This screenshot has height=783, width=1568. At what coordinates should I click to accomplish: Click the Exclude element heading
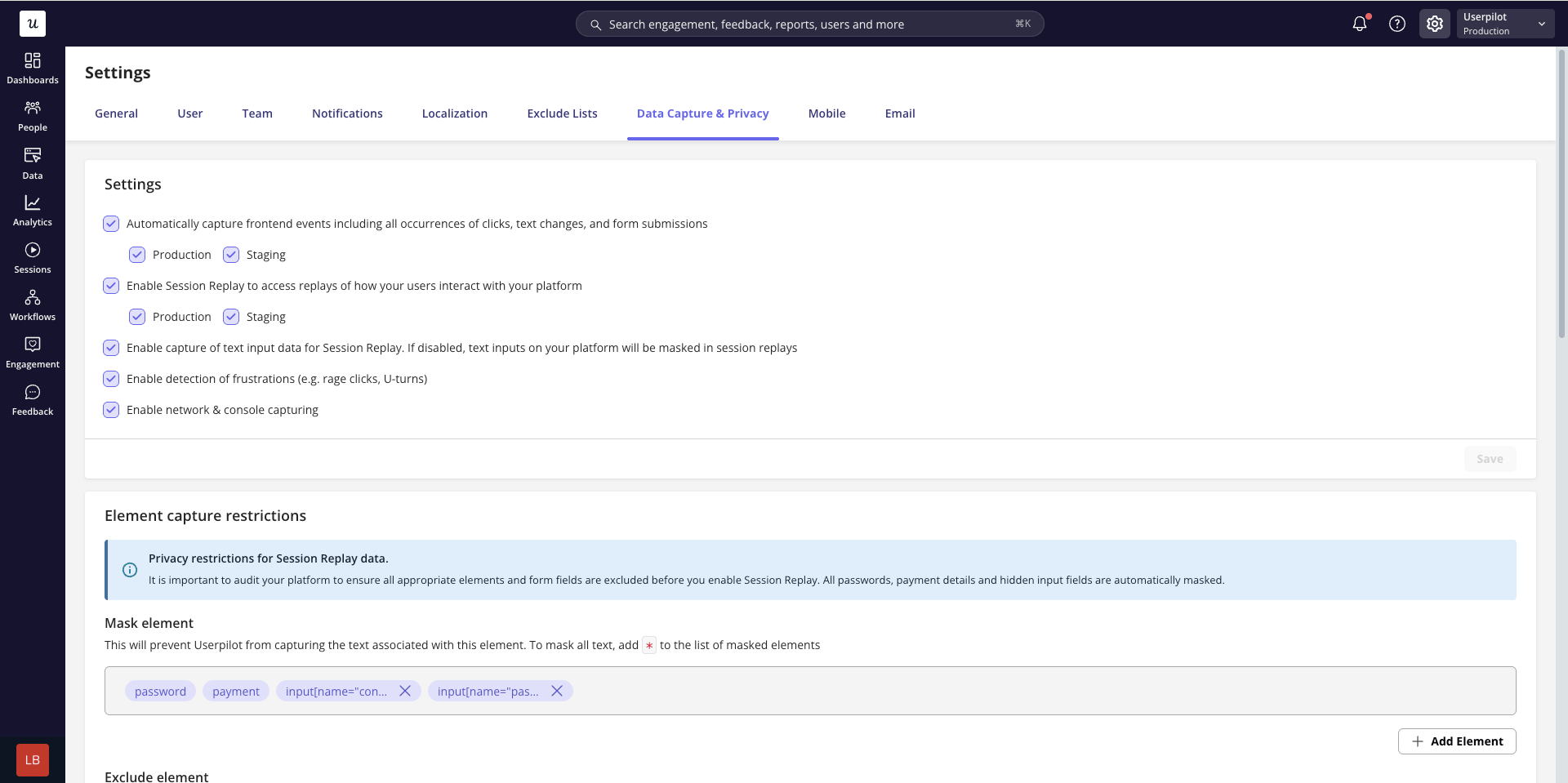(156, 776)
